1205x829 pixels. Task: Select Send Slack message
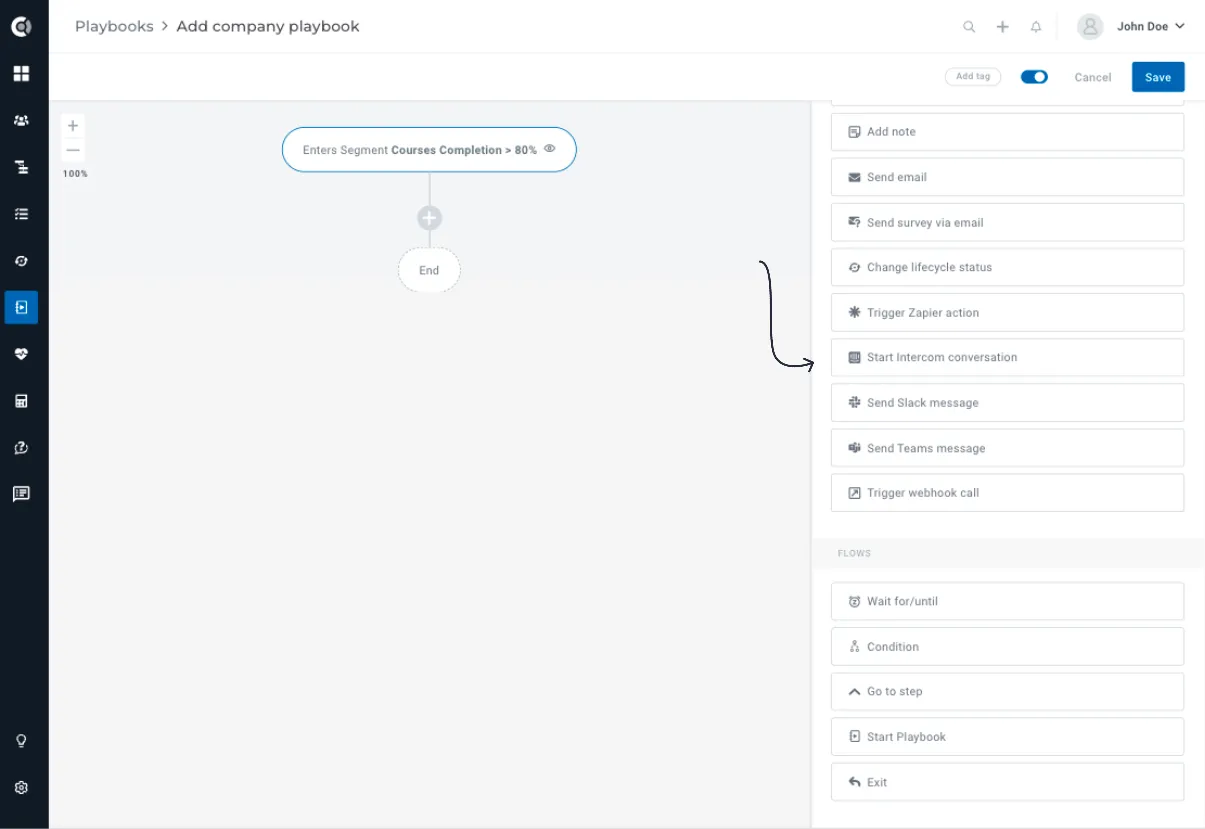tap(1007, 402)
